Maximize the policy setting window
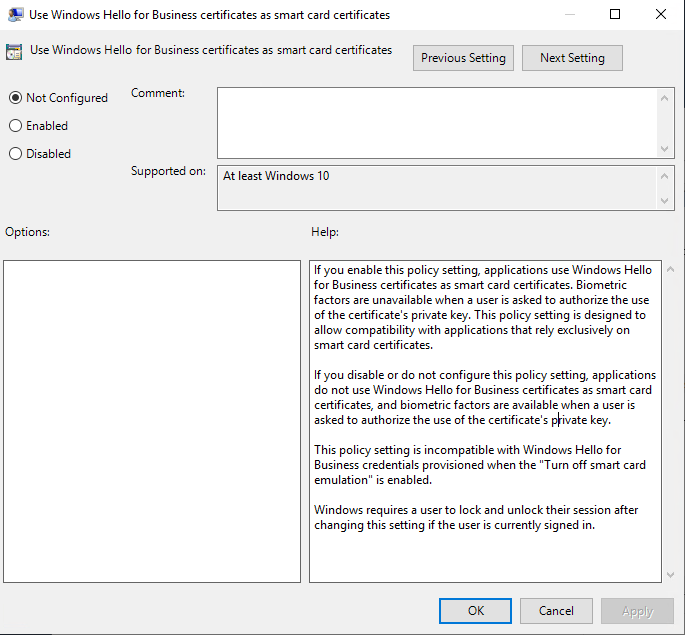The image size is (685, 635). pos(615,15)
